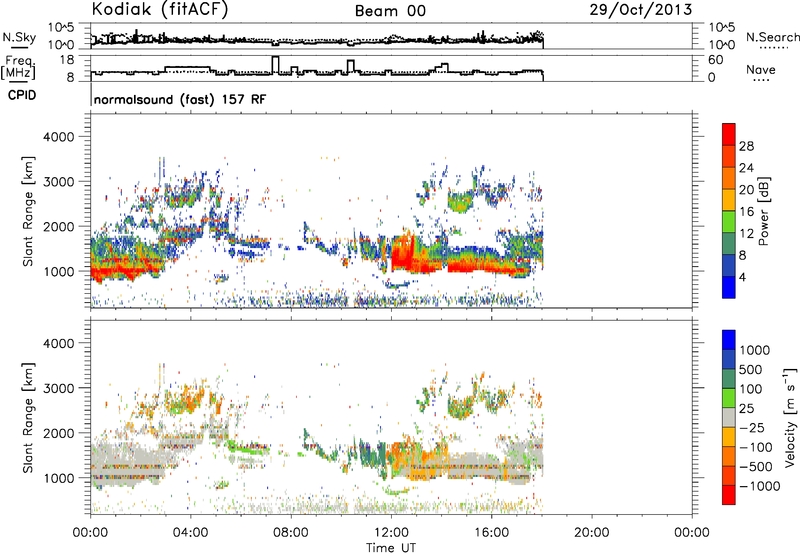The image size is (800, 554).
Task: Click the '-1000' velocity colorbar tick
Action: click(759, 486)
